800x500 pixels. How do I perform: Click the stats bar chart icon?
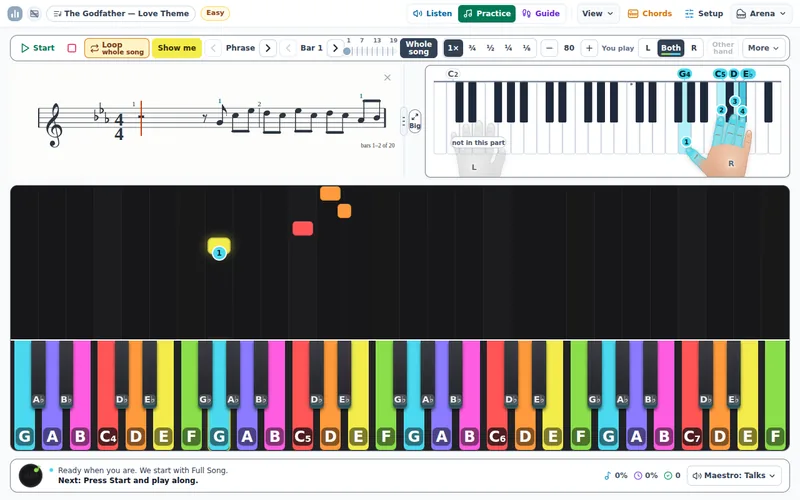(15, 14)
